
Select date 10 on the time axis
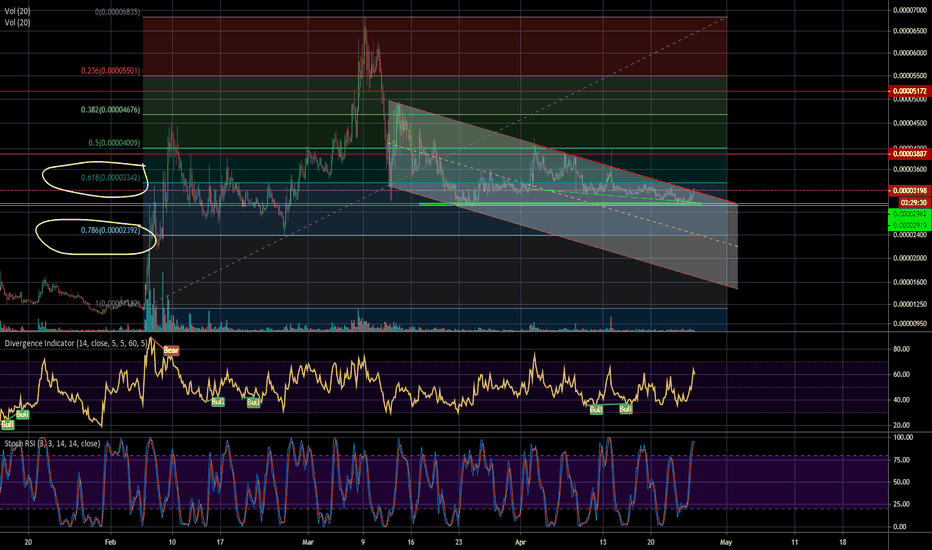[172, 542]
